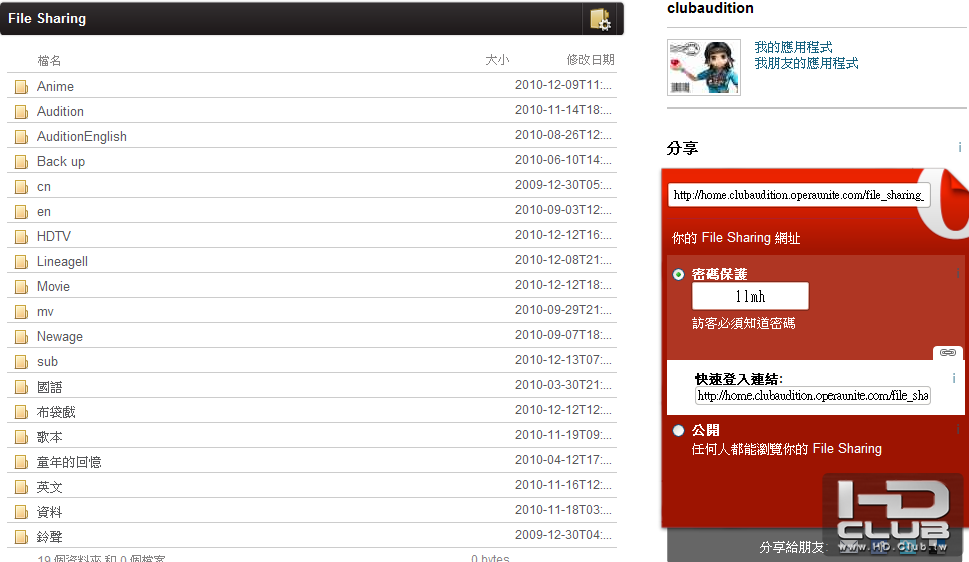Sort by 檔名 column header
The width and height of the screenshot is (969, 562).
click(49, 61)
